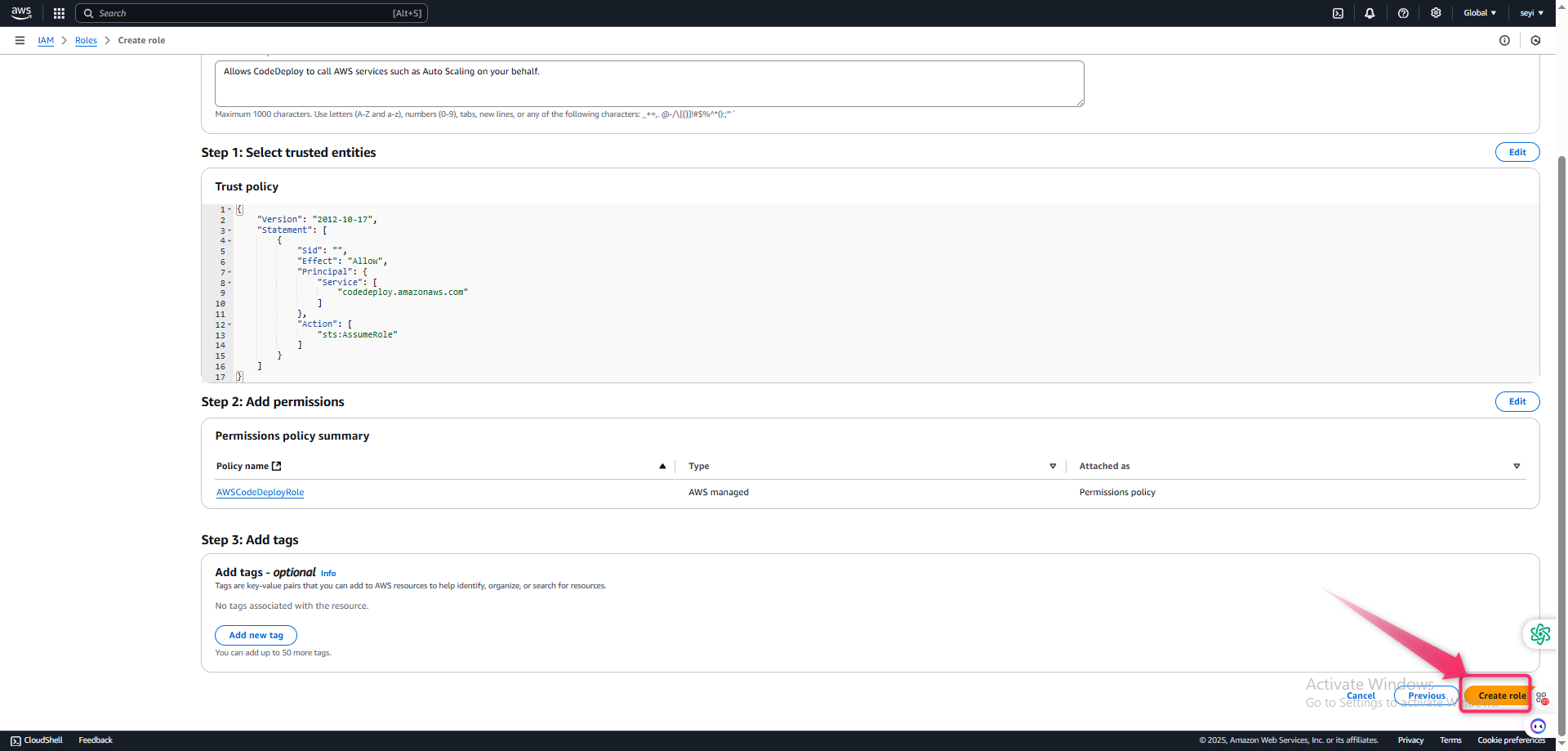
Task: Open the green assistant extension icon
Action: (x=1540, y=633)
